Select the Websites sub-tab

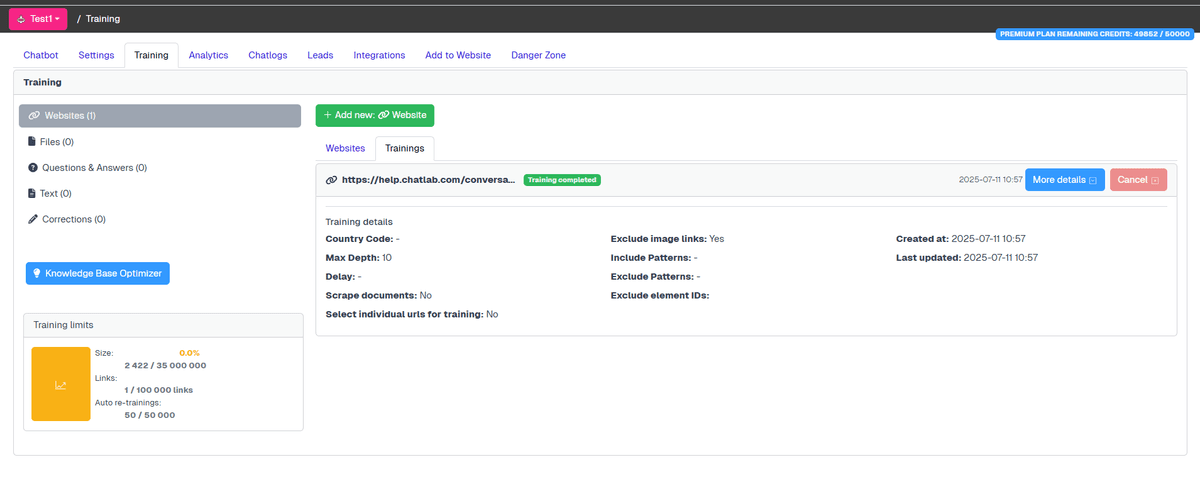click(x=345, y=148)
